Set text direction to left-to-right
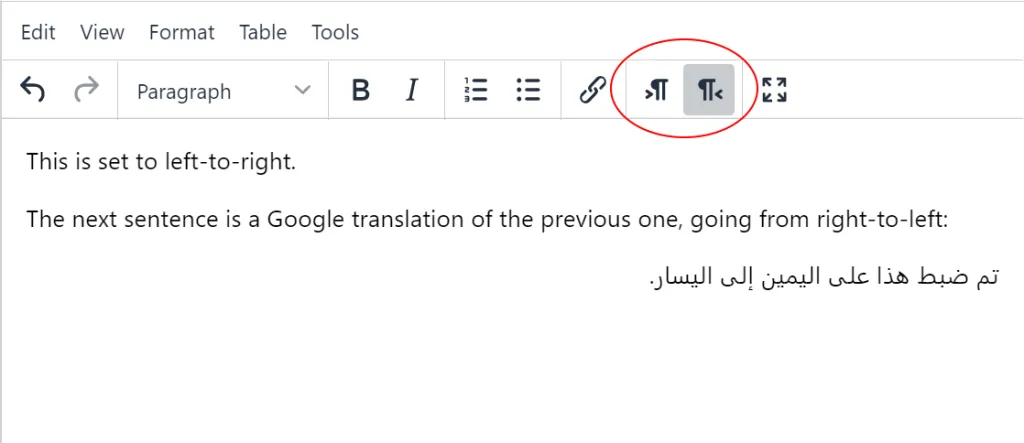 point(656,92)
